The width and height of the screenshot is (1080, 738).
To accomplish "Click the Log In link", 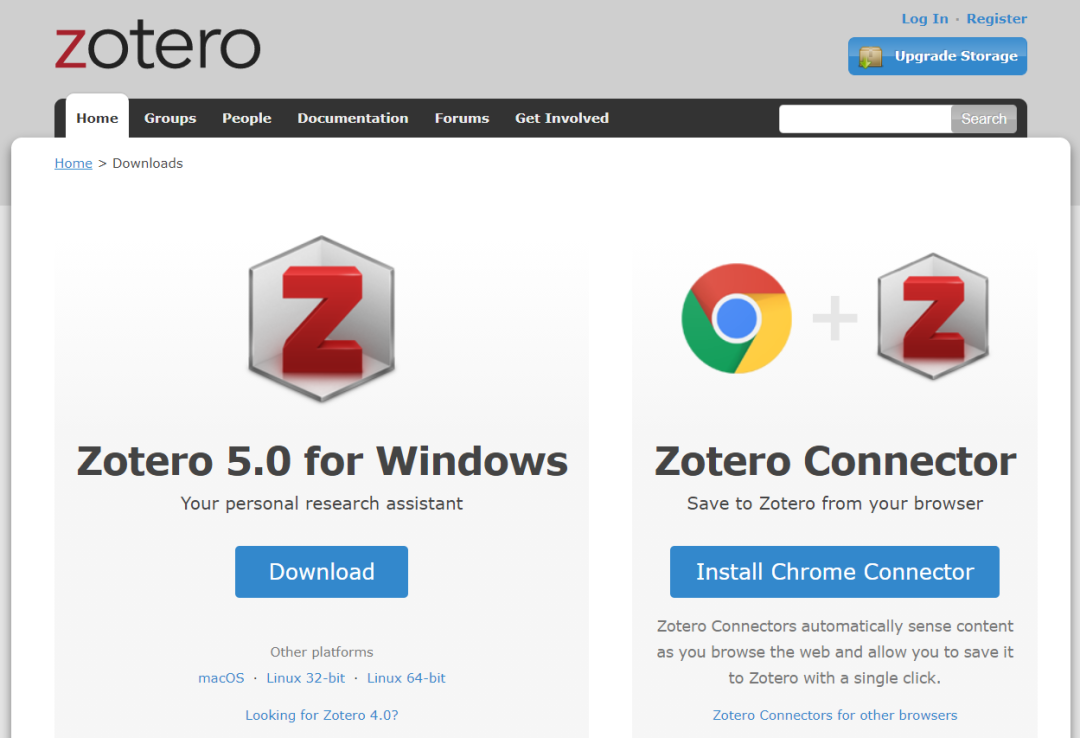I will click(x=924, y=19).
